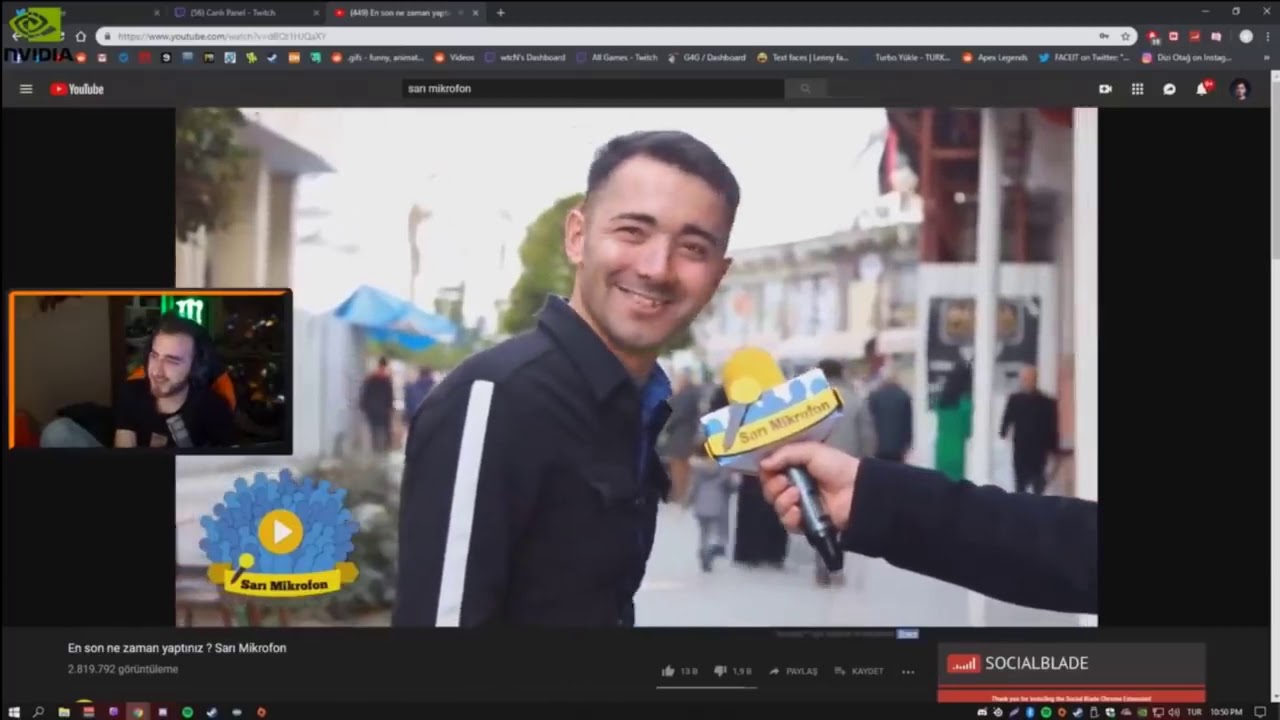Open the Apex Legends bookmark
The width and height of the screenshot is (1280, 720).
pos(995,57)
